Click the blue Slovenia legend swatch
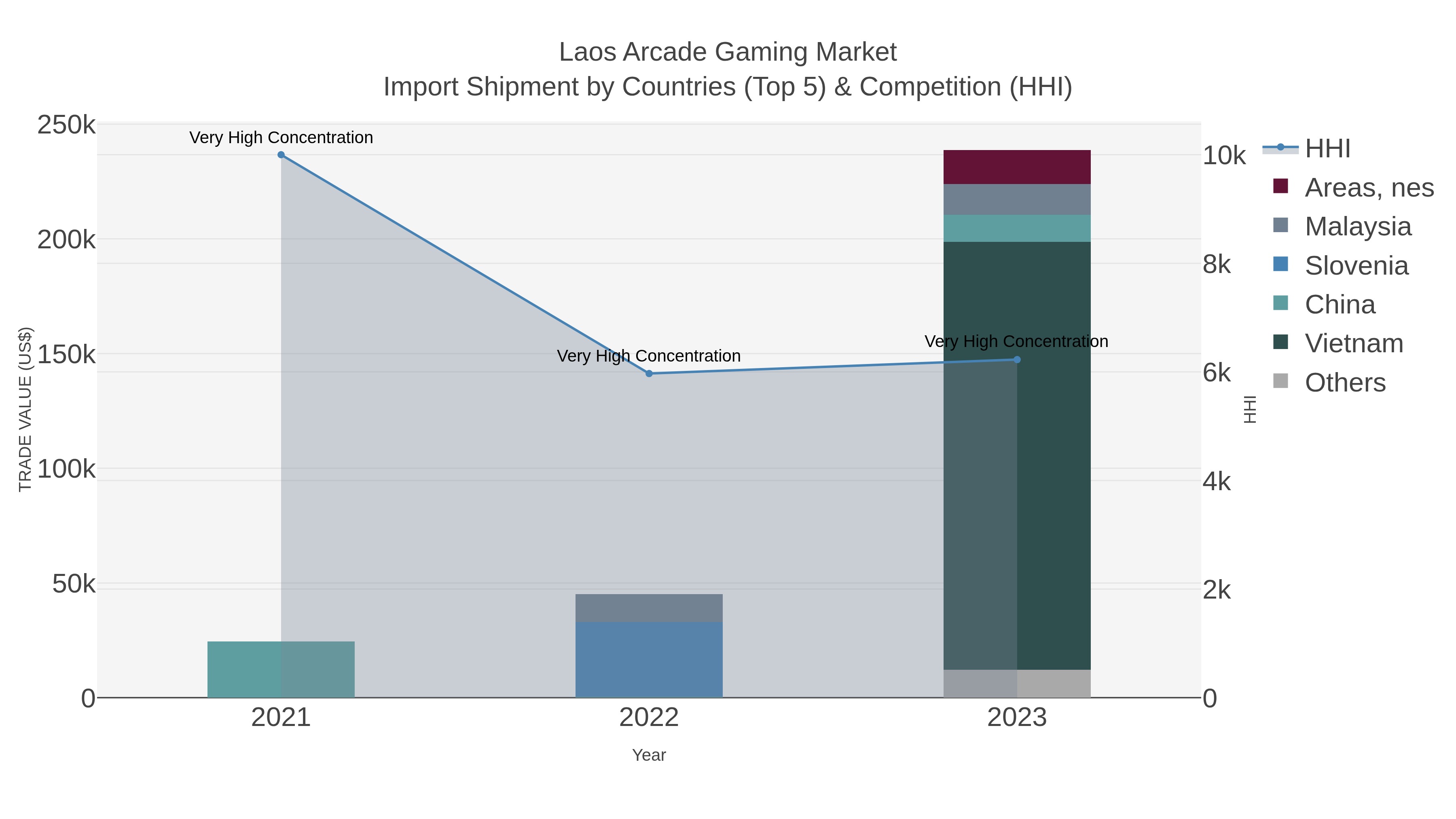The height and width of the screenshot is (819, 1456). point(1280,264)
